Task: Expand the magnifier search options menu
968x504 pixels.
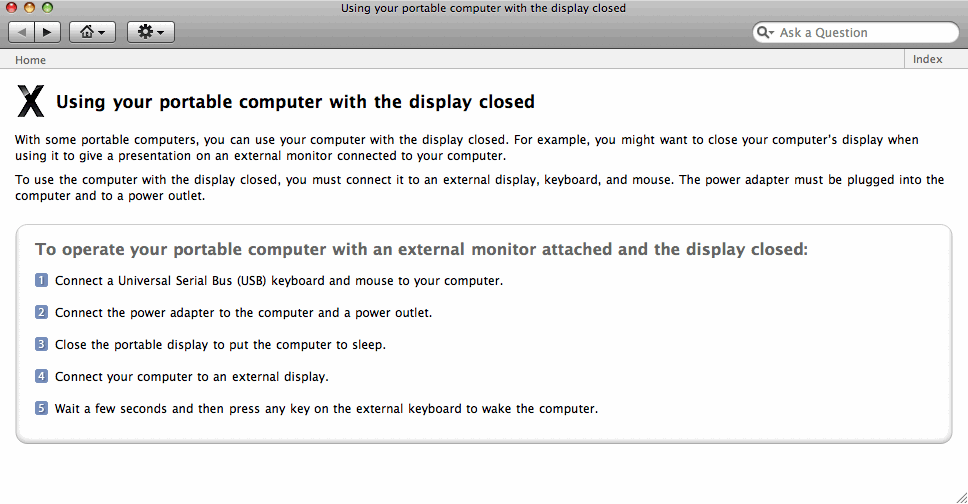Action: [766, 33]
